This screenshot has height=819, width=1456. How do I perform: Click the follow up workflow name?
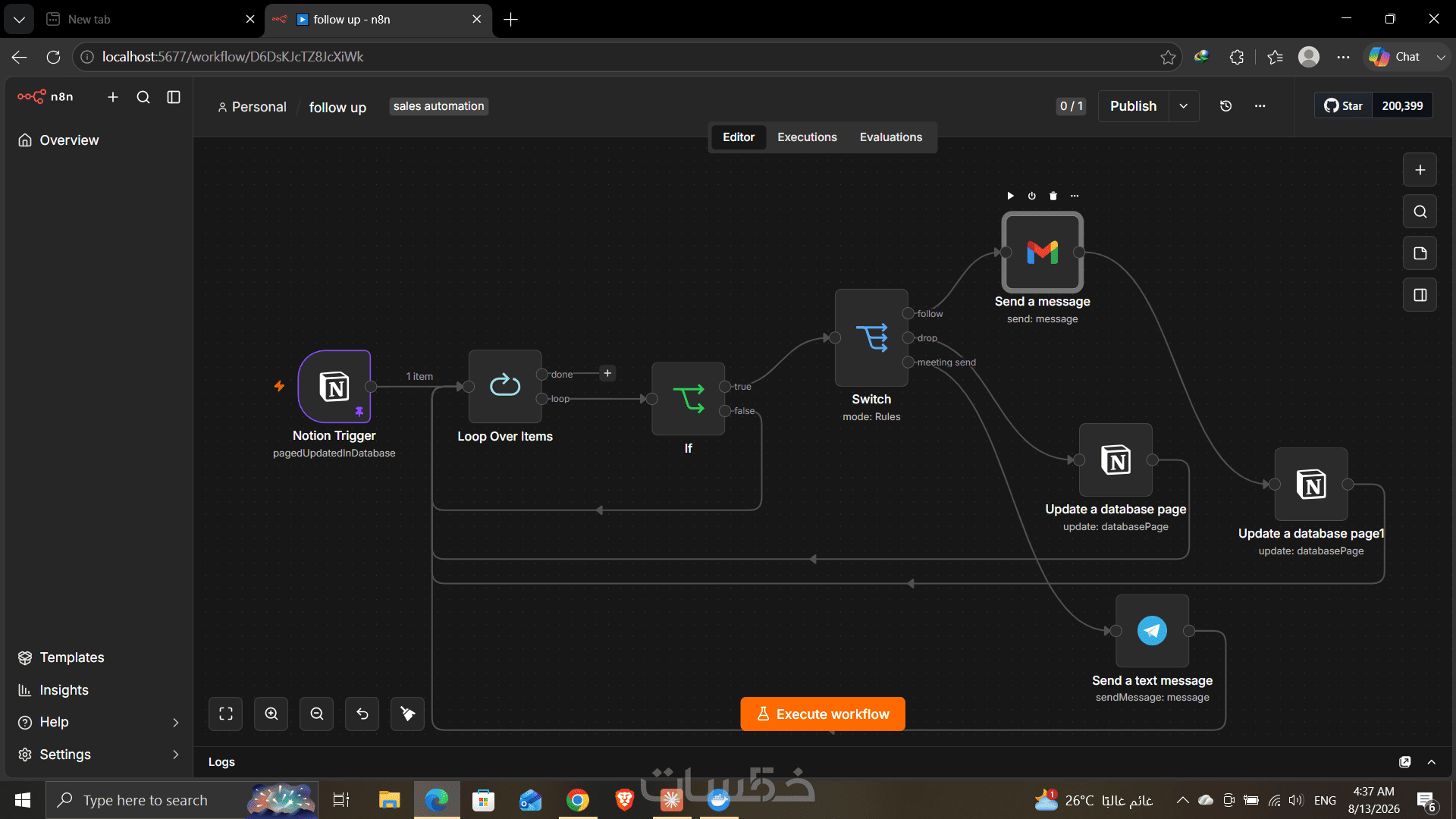tap(337, 107)
